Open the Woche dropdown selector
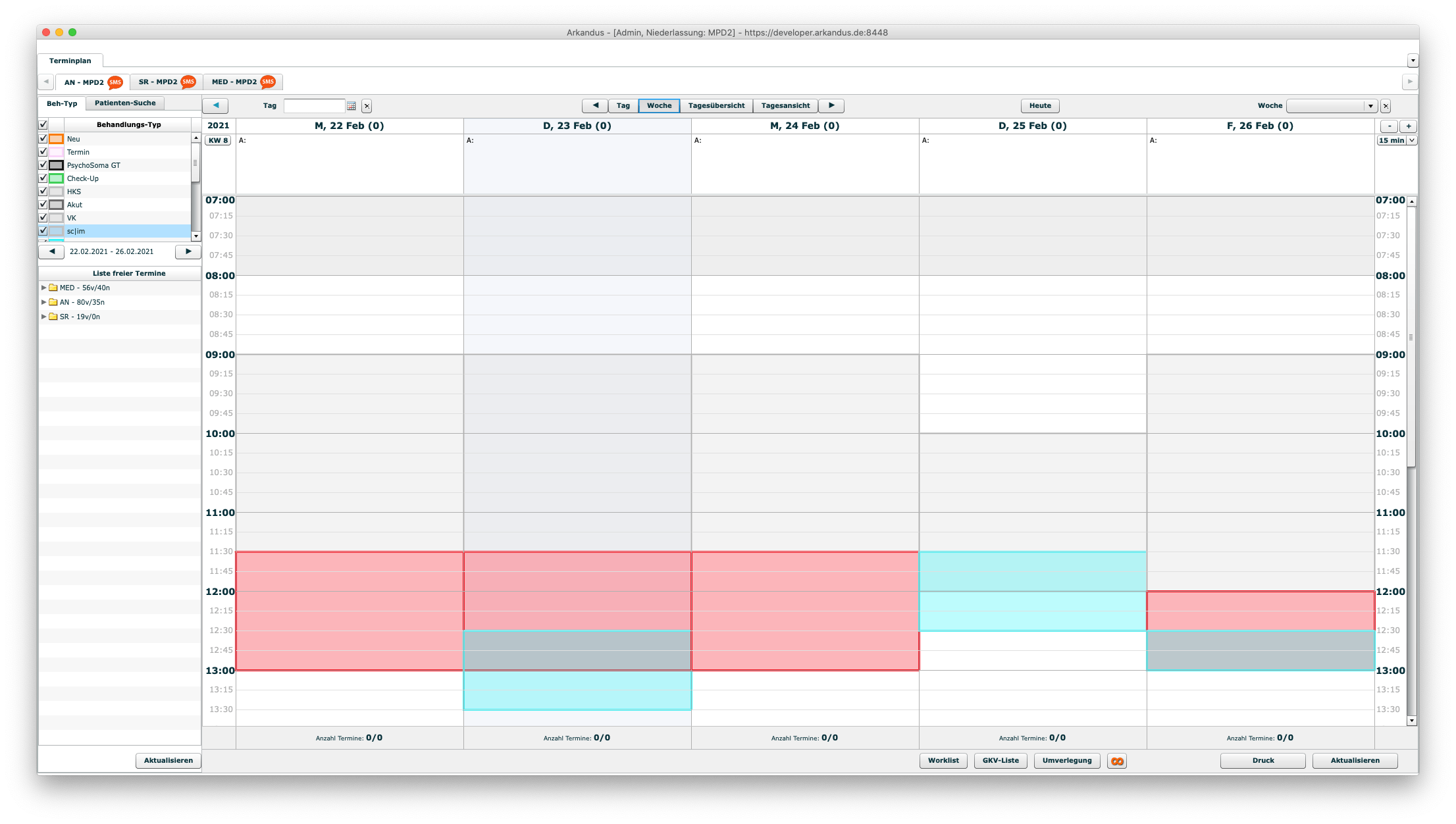1456x824 pixels. (x=1370, y=106)
